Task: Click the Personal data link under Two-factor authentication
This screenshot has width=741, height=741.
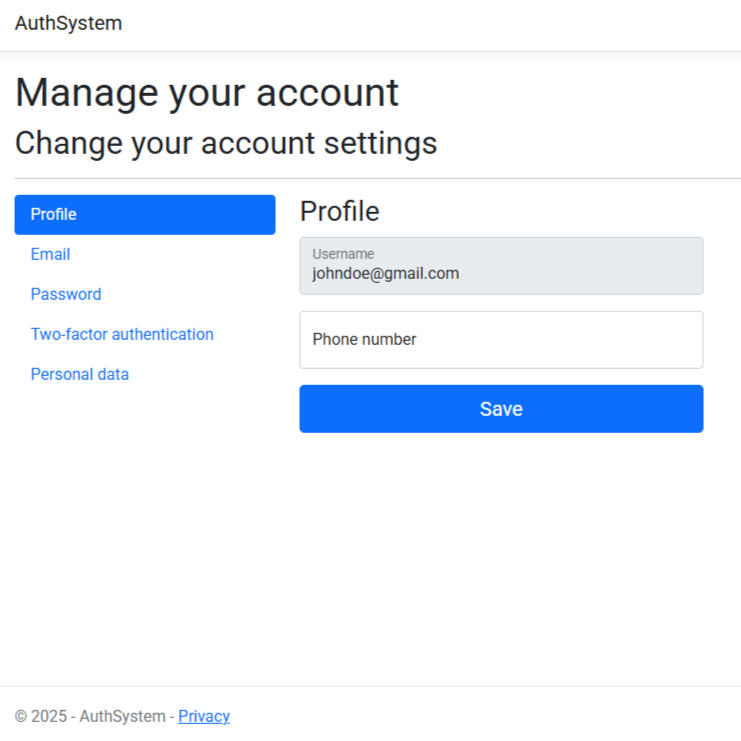Action: 80,375
